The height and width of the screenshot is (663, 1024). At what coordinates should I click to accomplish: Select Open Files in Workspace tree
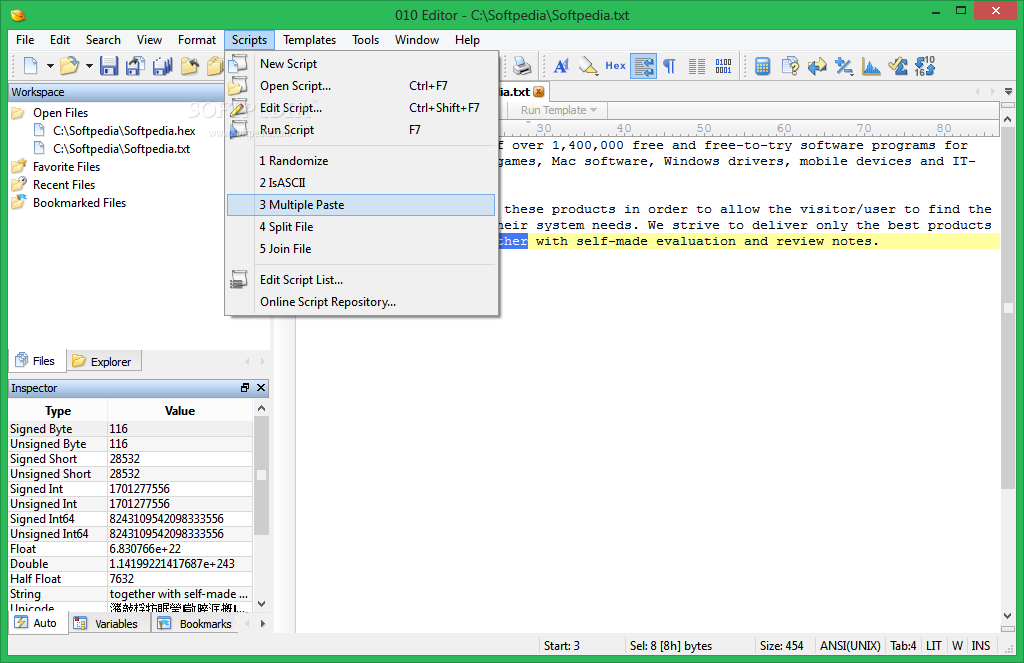coord(60,113)
